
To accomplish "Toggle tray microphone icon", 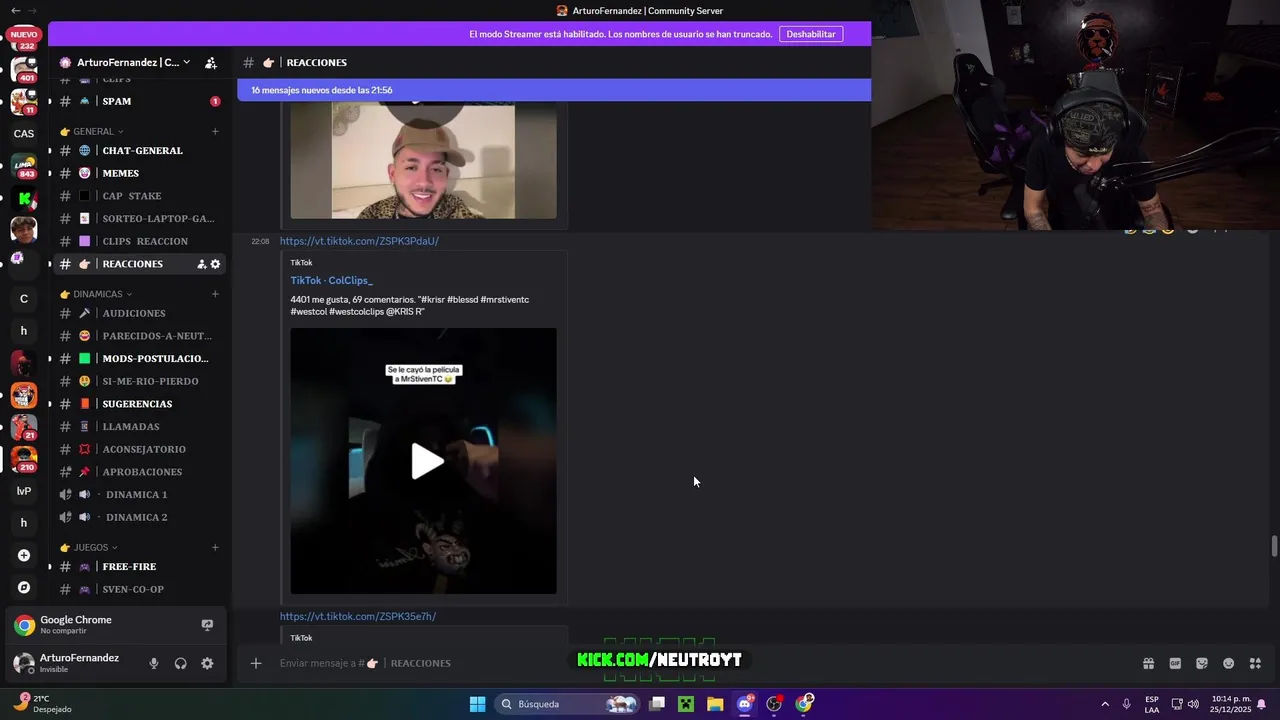I will click(1127, 704).
